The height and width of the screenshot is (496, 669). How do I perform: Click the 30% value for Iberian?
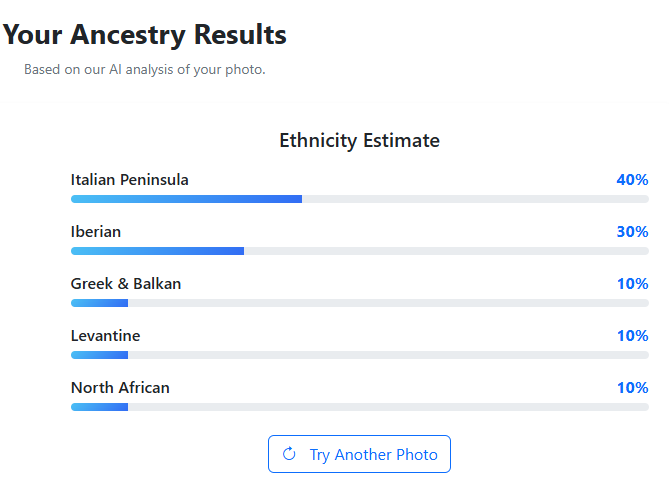pyautogui.click(x=632, y=232)
